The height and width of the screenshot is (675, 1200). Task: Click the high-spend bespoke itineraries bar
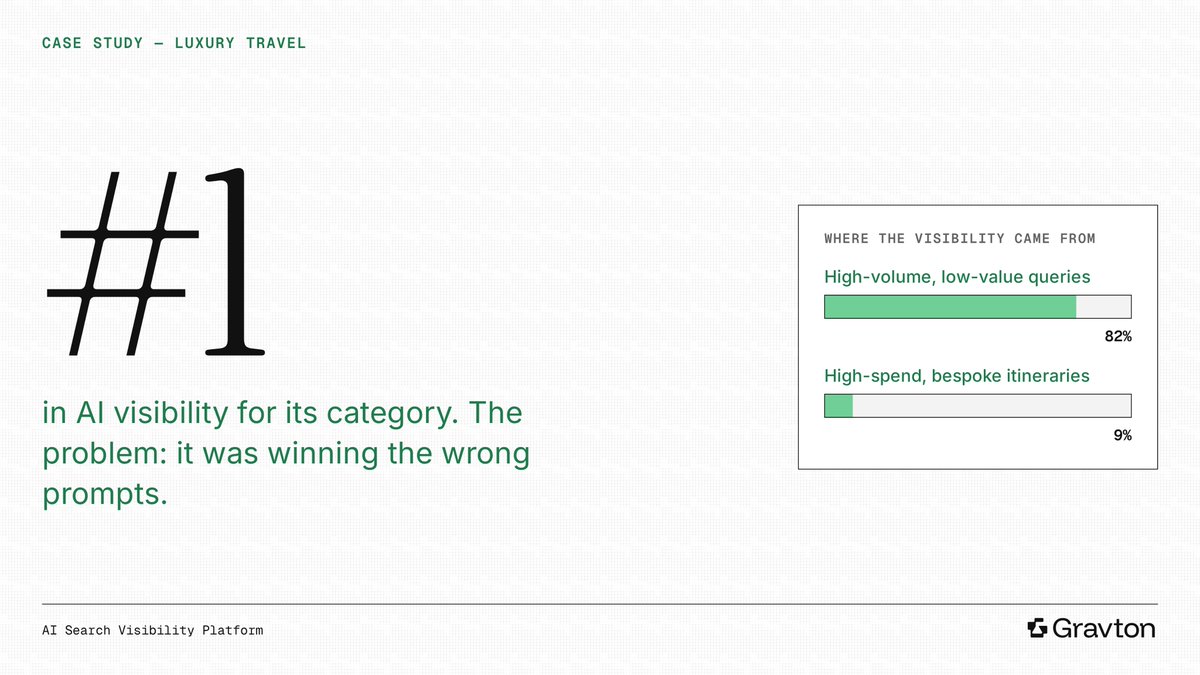pyautogui.click(x=977, y=405)
